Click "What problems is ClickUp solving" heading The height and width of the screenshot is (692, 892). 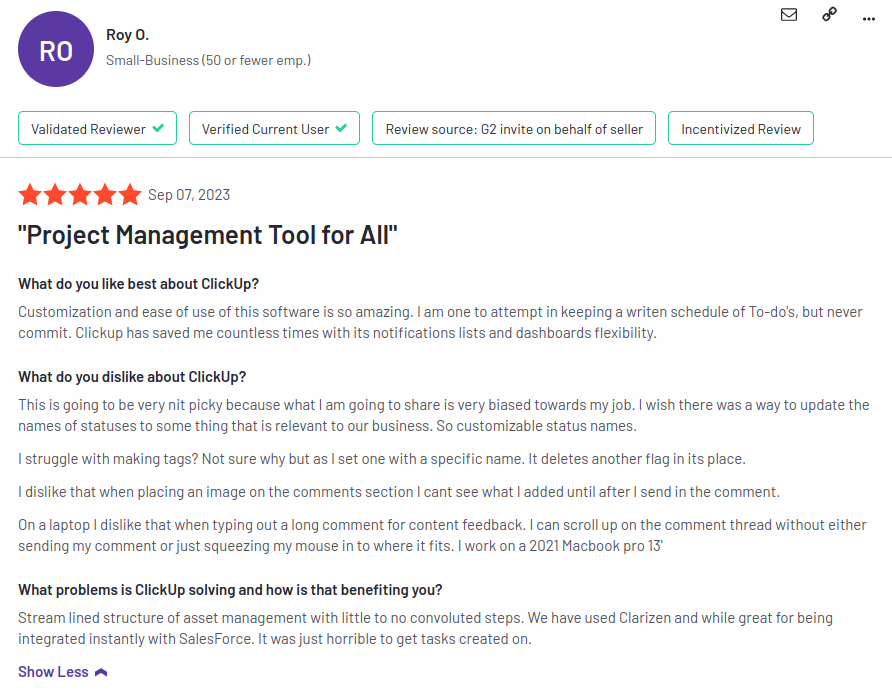230,590
